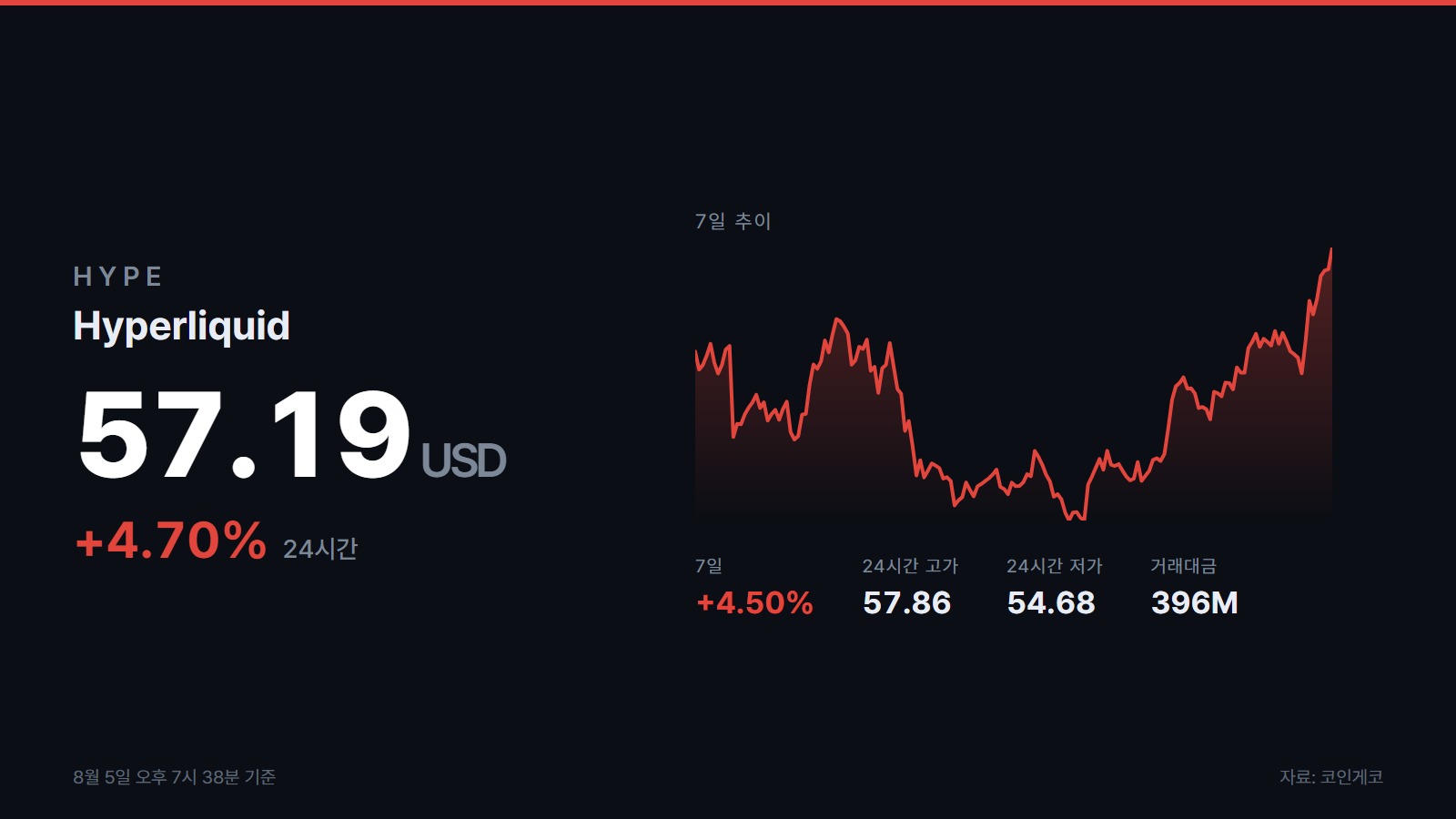Click the 7일 stat label

(709, 566)
